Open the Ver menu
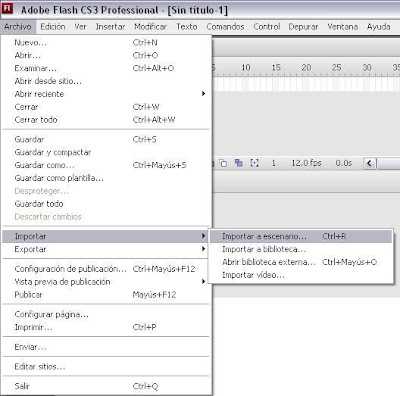This screenshot has width=400, height=396. point(80,26)
